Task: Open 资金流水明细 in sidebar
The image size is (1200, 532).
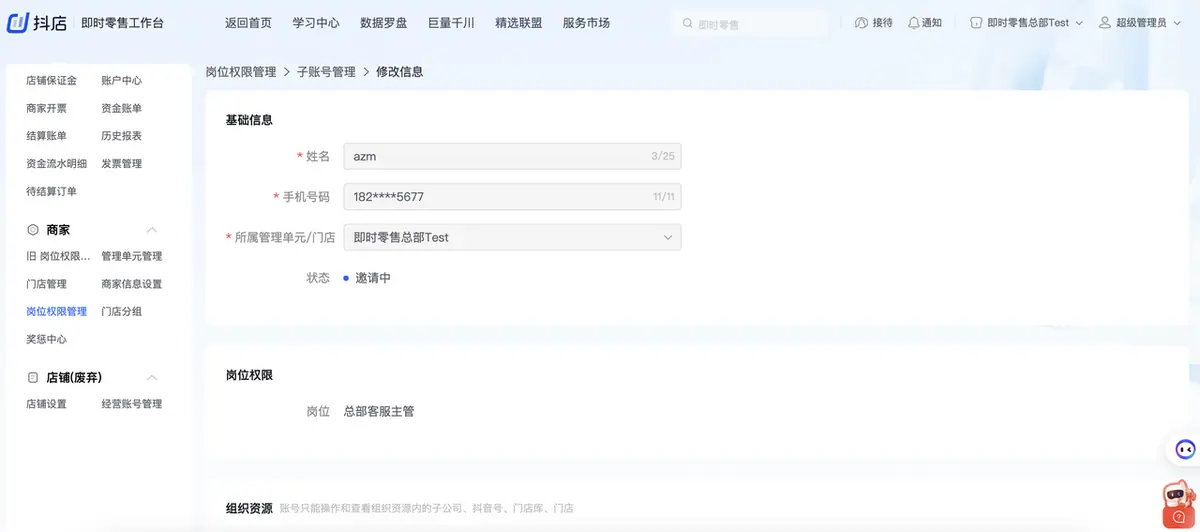Action: click(x=56, y=164)
